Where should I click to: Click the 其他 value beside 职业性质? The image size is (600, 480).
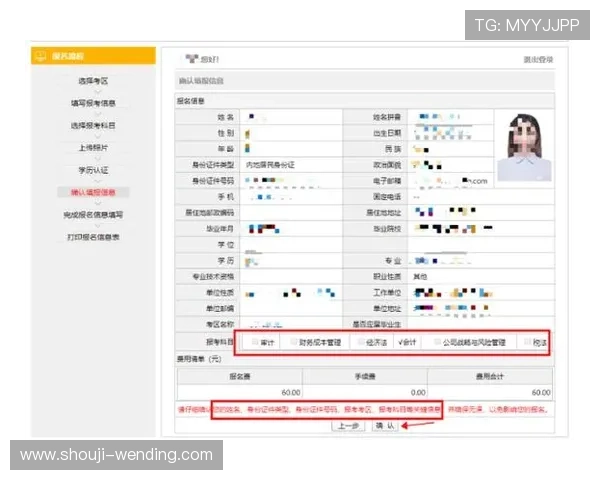click(420, 276)
